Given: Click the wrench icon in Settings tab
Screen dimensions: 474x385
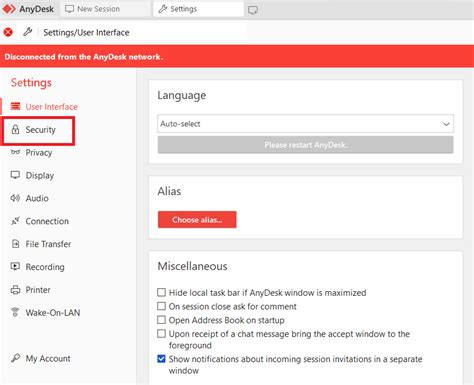Looking at the screenshot, I should pyautogui.click(x=163, y=9).
